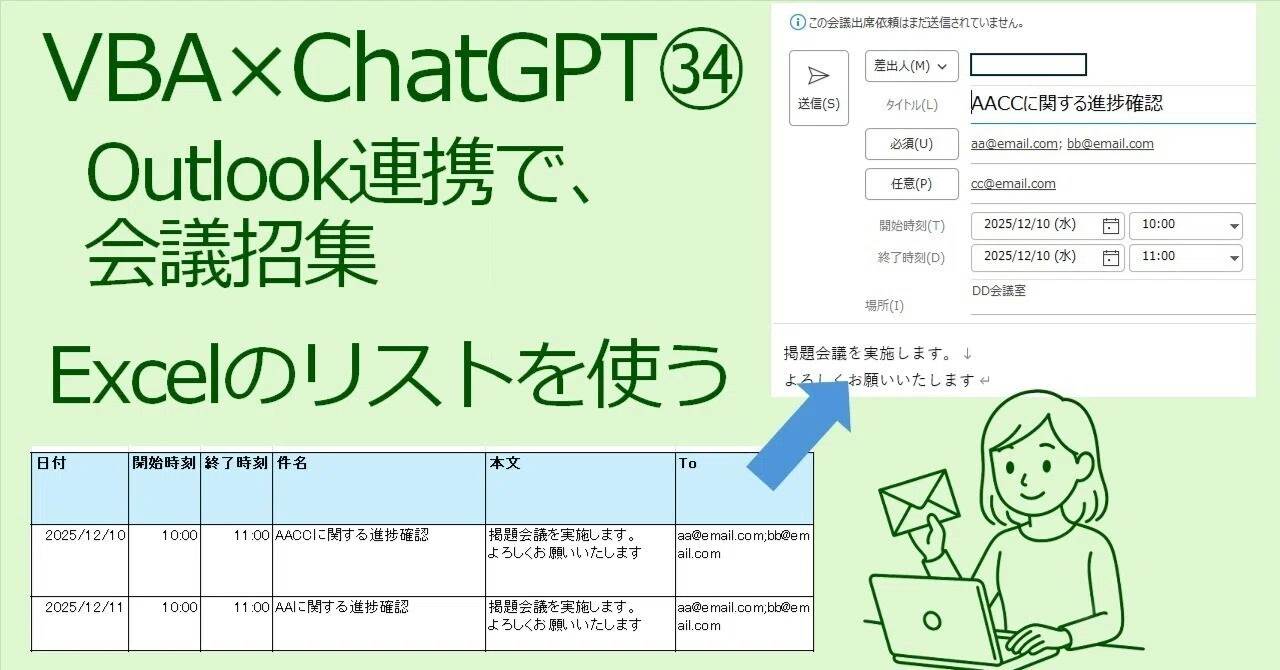The width and height of the screenshot is (1280, 670).
Task: Select the To address cell in the 2025/12/11 row
Action: coord(744,624)
